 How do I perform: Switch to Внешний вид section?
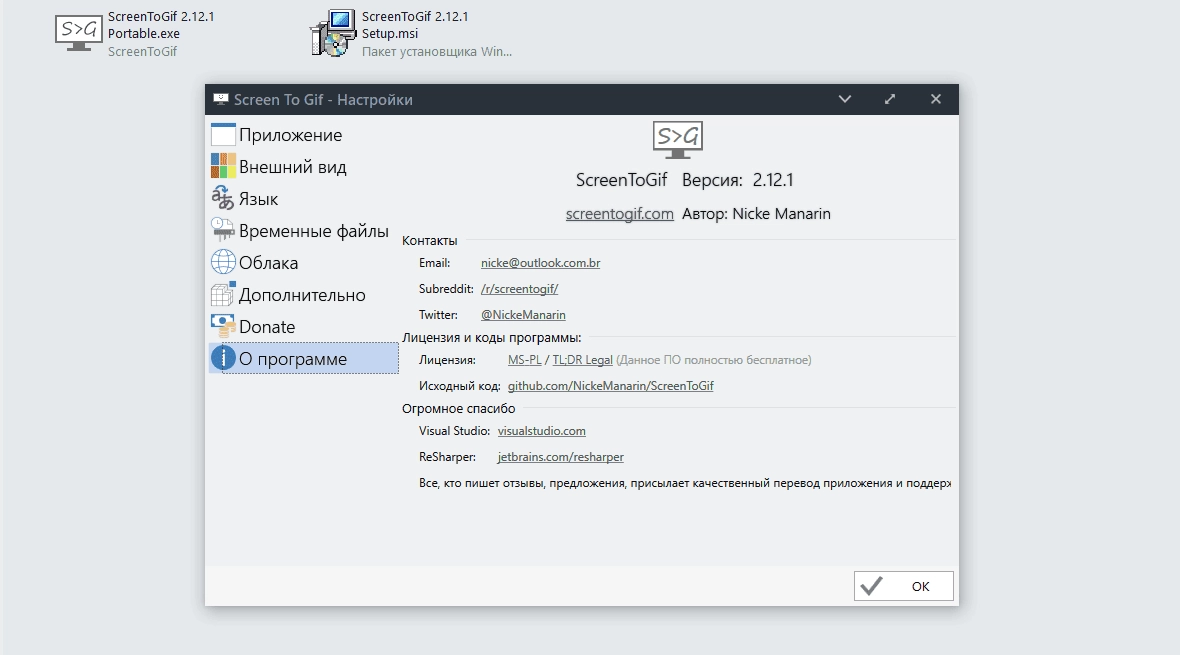coord(293,167)
